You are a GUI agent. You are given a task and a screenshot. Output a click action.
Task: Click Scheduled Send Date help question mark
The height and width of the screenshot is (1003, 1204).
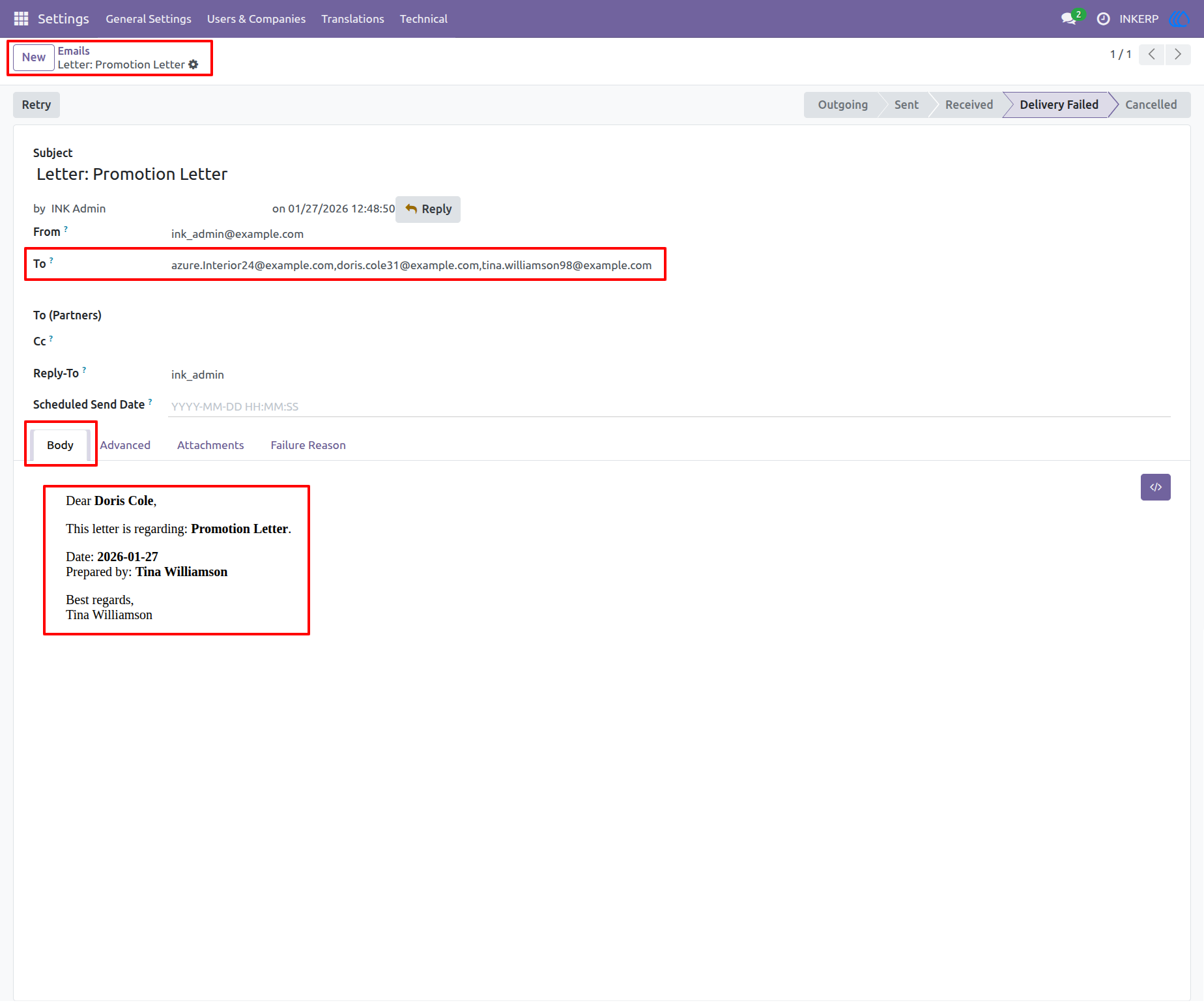tap(150, 401)
